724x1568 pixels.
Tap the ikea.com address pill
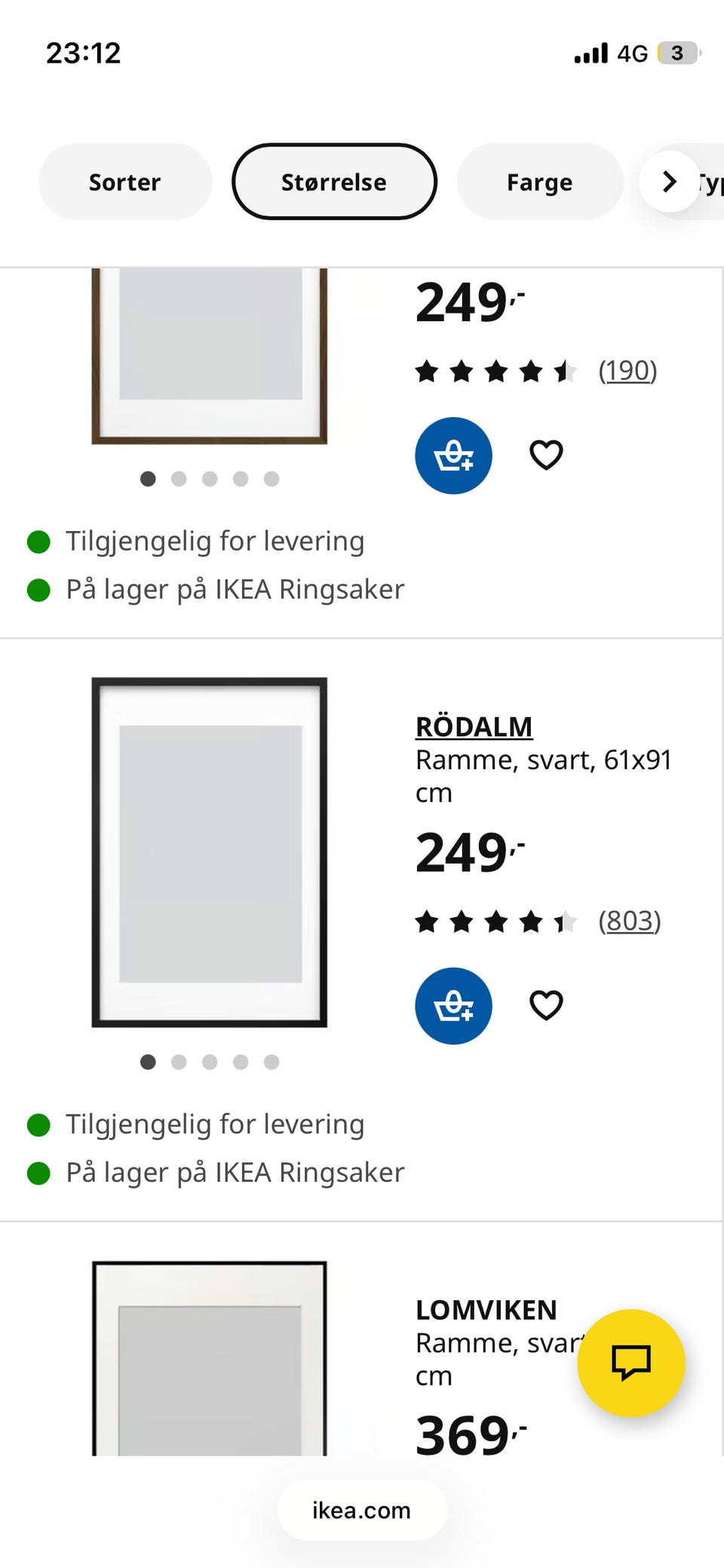(x=361, y=1511)
